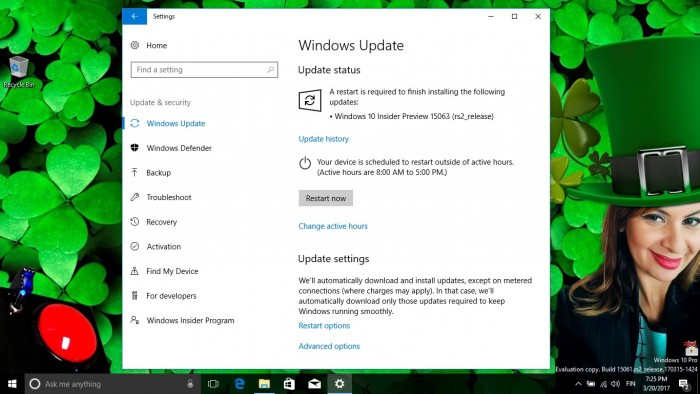The image size is (700, 394).
Task: Click the Troubleshoot wrench icon
Action: tap(135, 197)
